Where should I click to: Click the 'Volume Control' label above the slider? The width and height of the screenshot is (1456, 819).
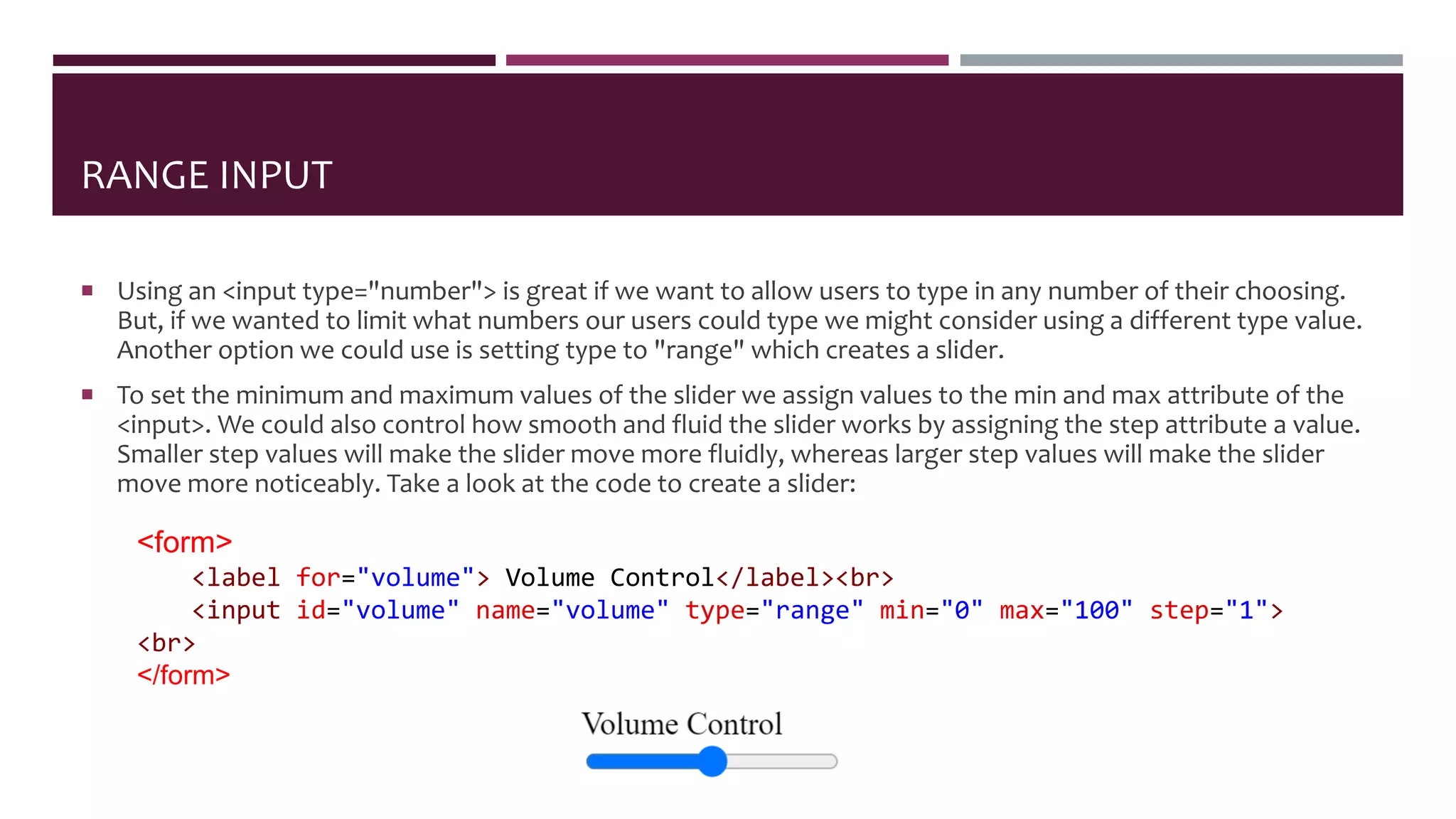682,724
